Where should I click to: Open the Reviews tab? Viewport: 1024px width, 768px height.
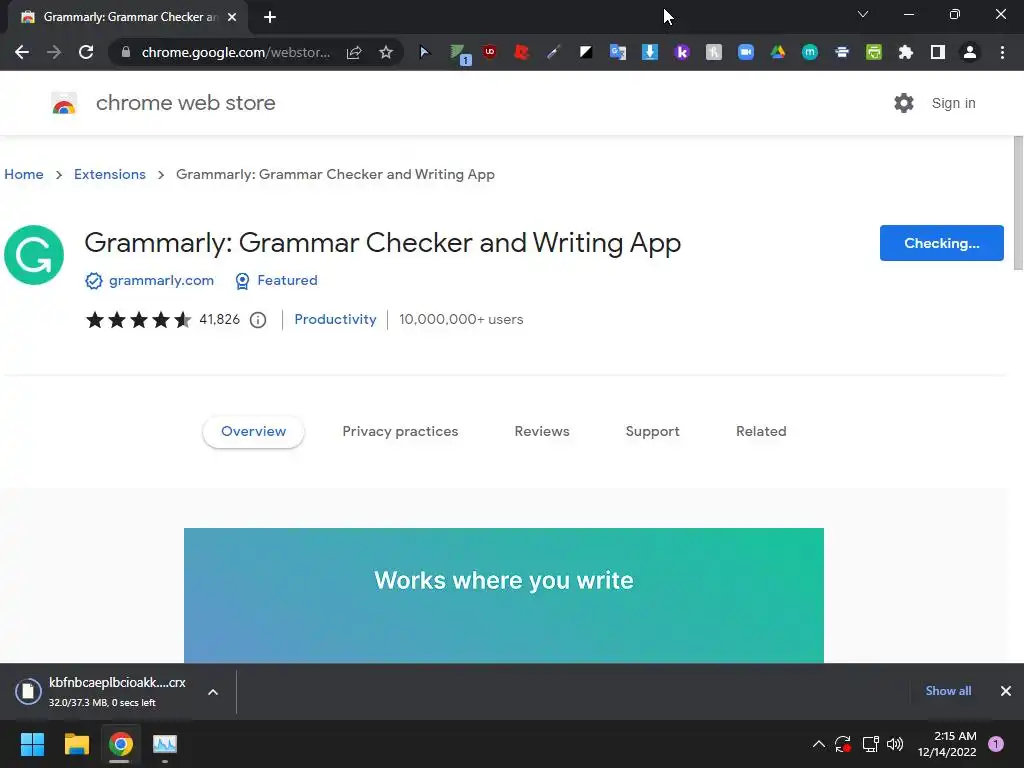[542, 432]
